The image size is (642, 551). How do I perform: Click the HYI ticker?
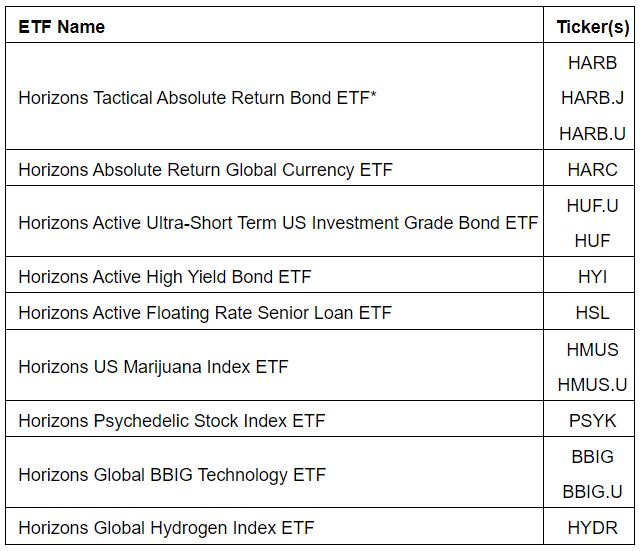[x=592, y=276]
